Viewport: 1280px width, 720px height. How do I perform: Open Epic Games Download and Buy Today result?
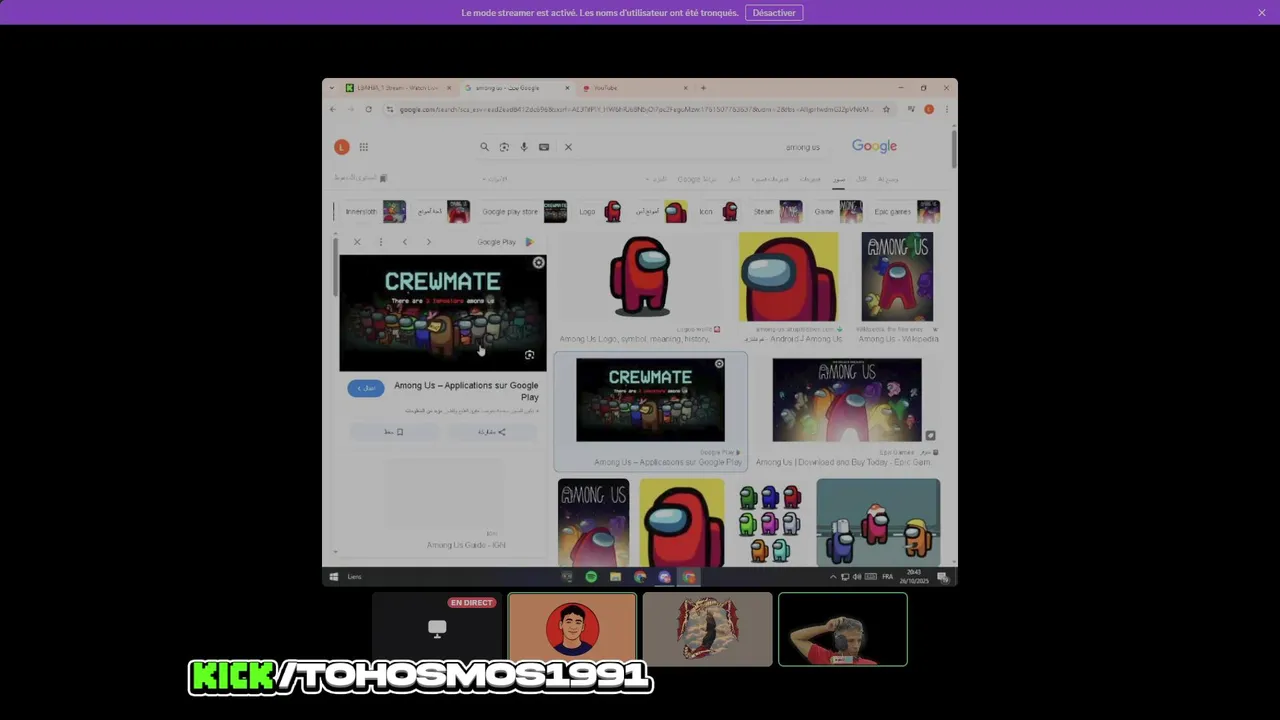[x=846, y=412]
